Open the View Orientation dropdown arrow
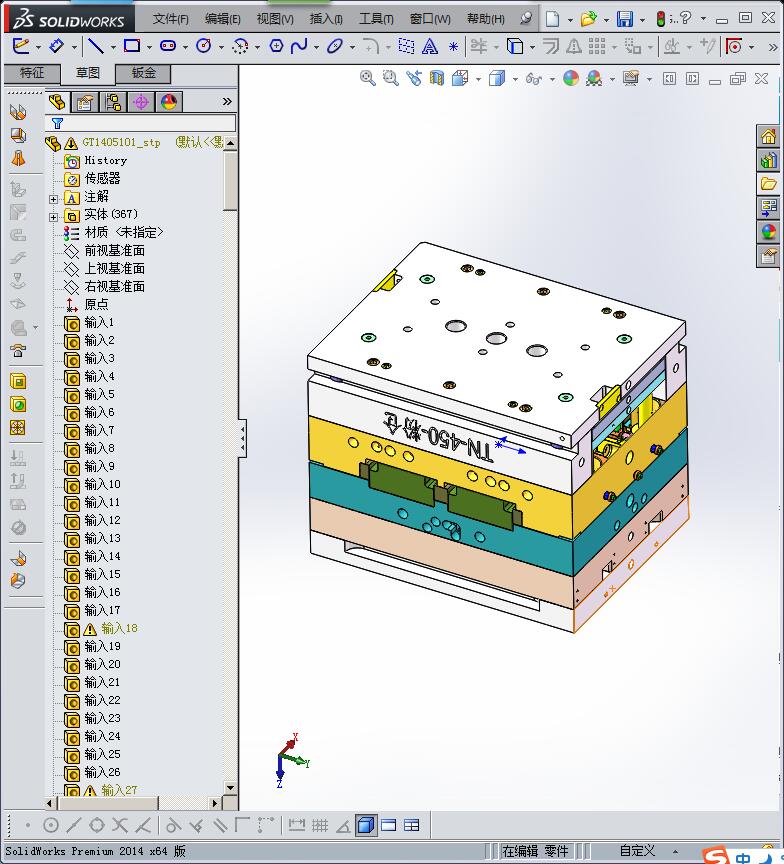784x864 pixels. (x=478, y=79)
